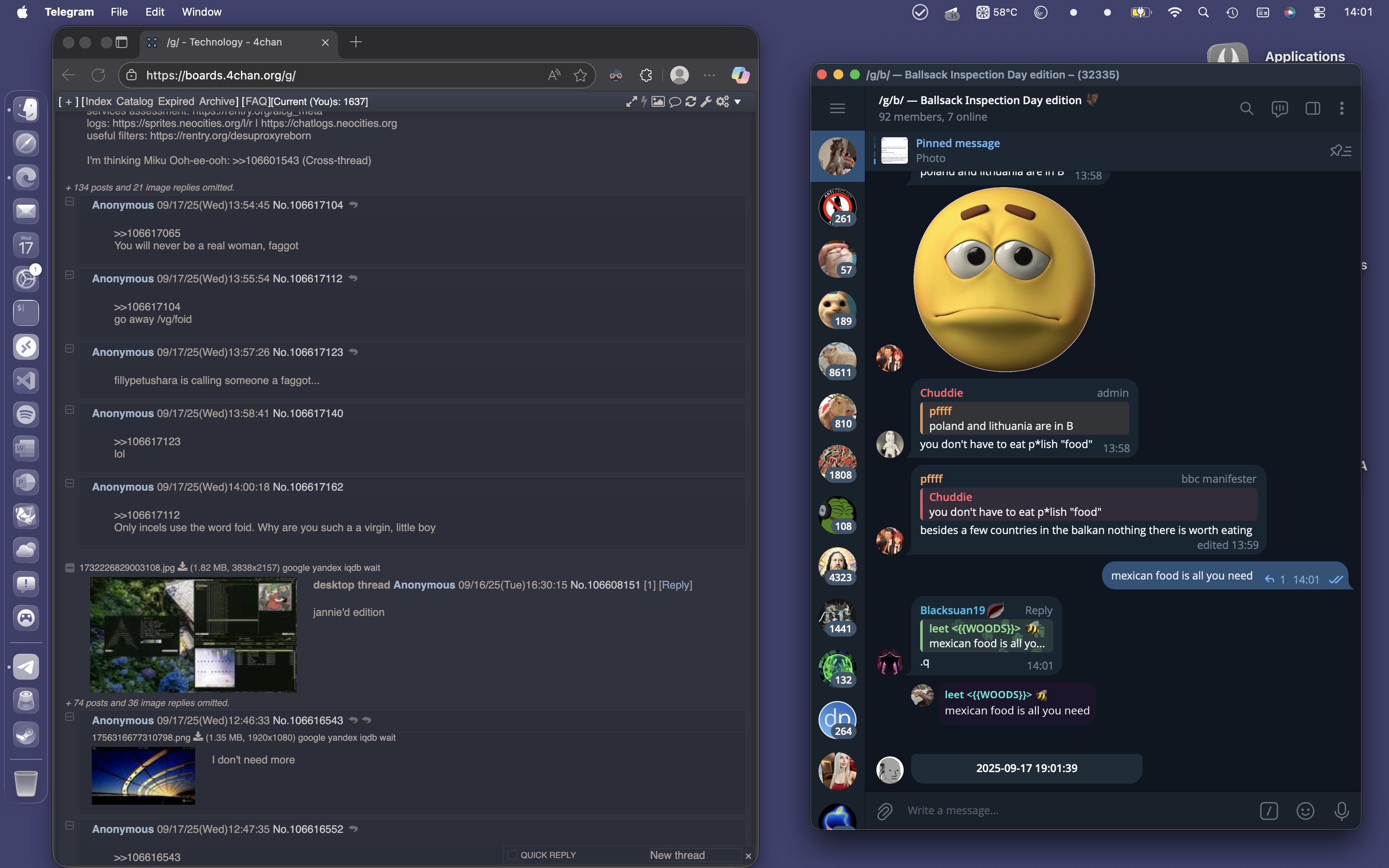Open quote threading speech bubble icon
The width and height of the screenshot is (1389, 868).
pyautogui.click(x=675, y=102)
